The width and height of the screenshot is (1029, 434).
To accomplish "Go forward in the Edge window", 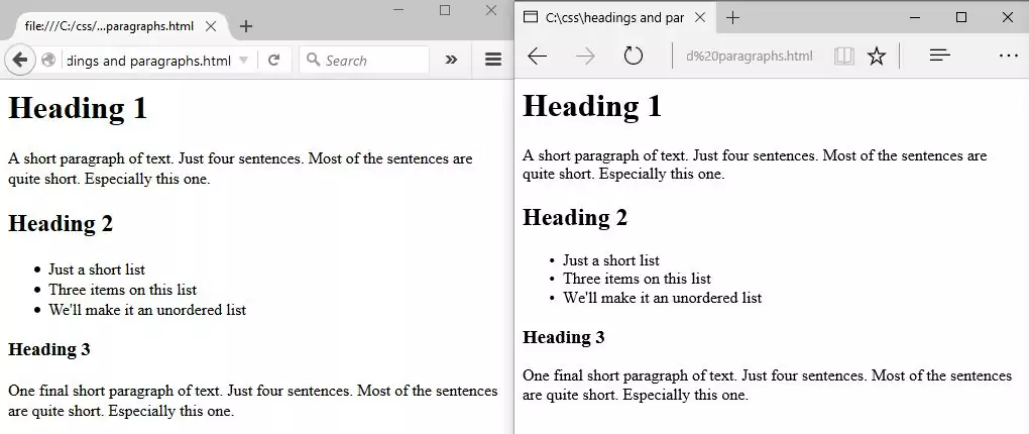I will coord(585,56).
